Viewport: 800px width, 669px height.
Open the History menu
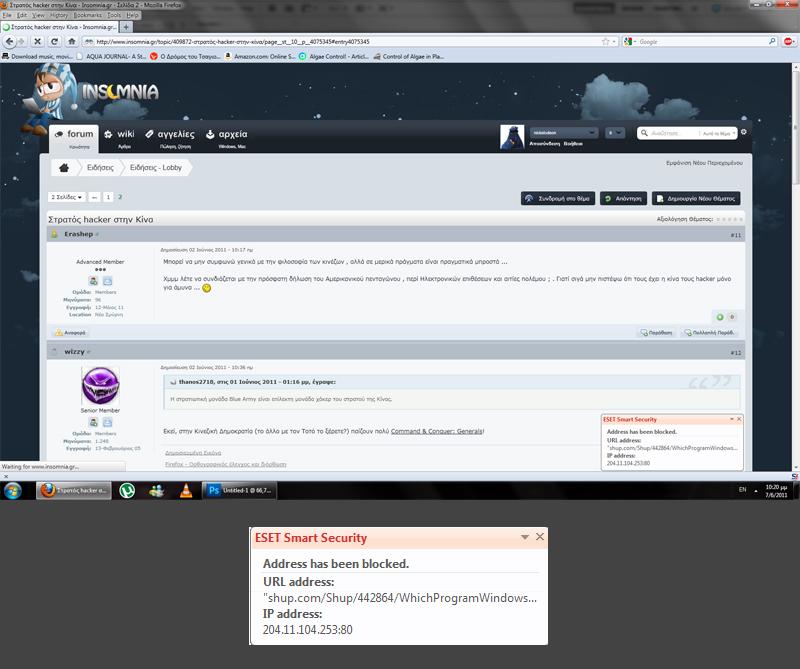click(59, 15)
